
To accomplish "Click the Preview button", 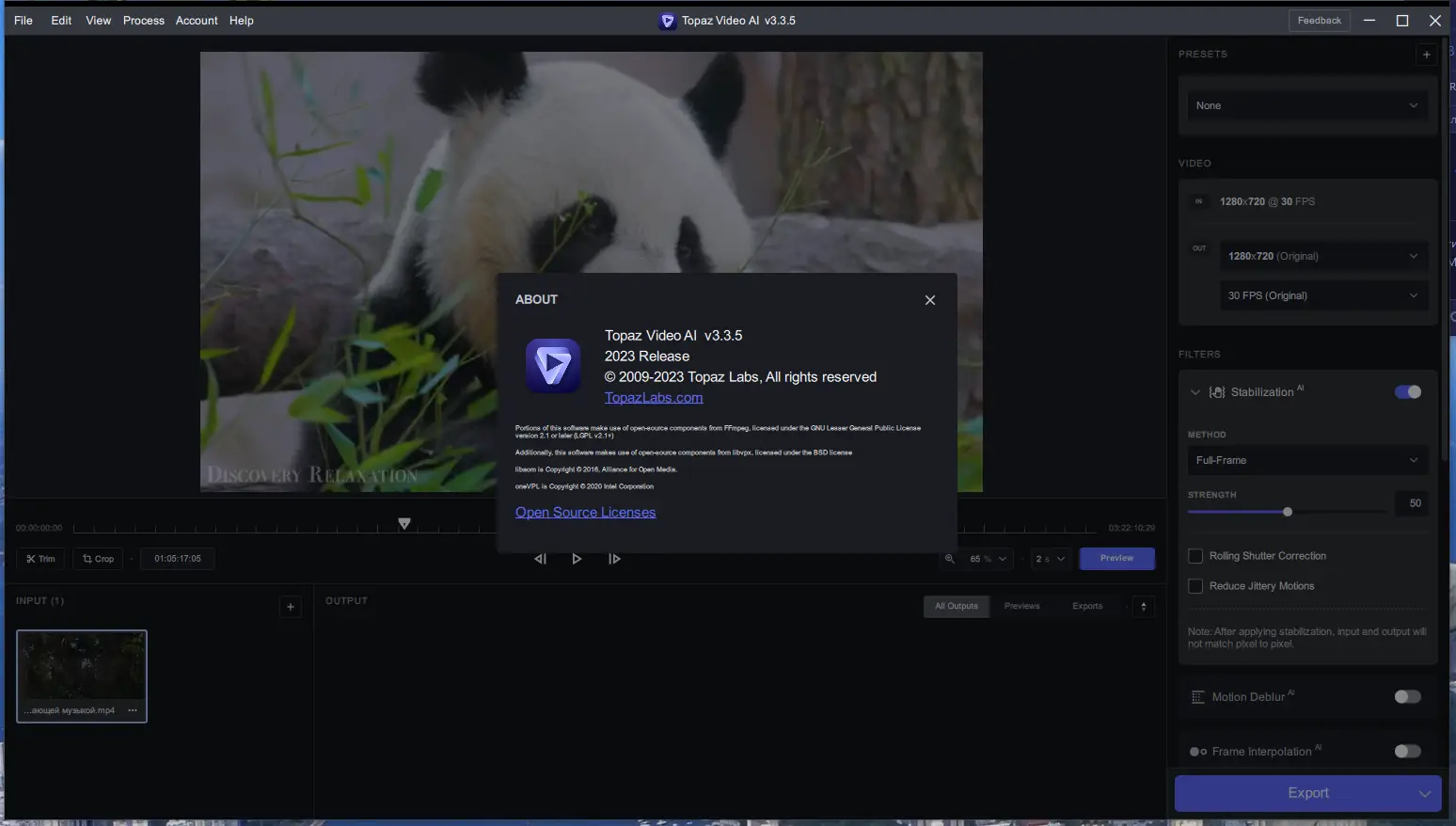I will pos(1116,559).
